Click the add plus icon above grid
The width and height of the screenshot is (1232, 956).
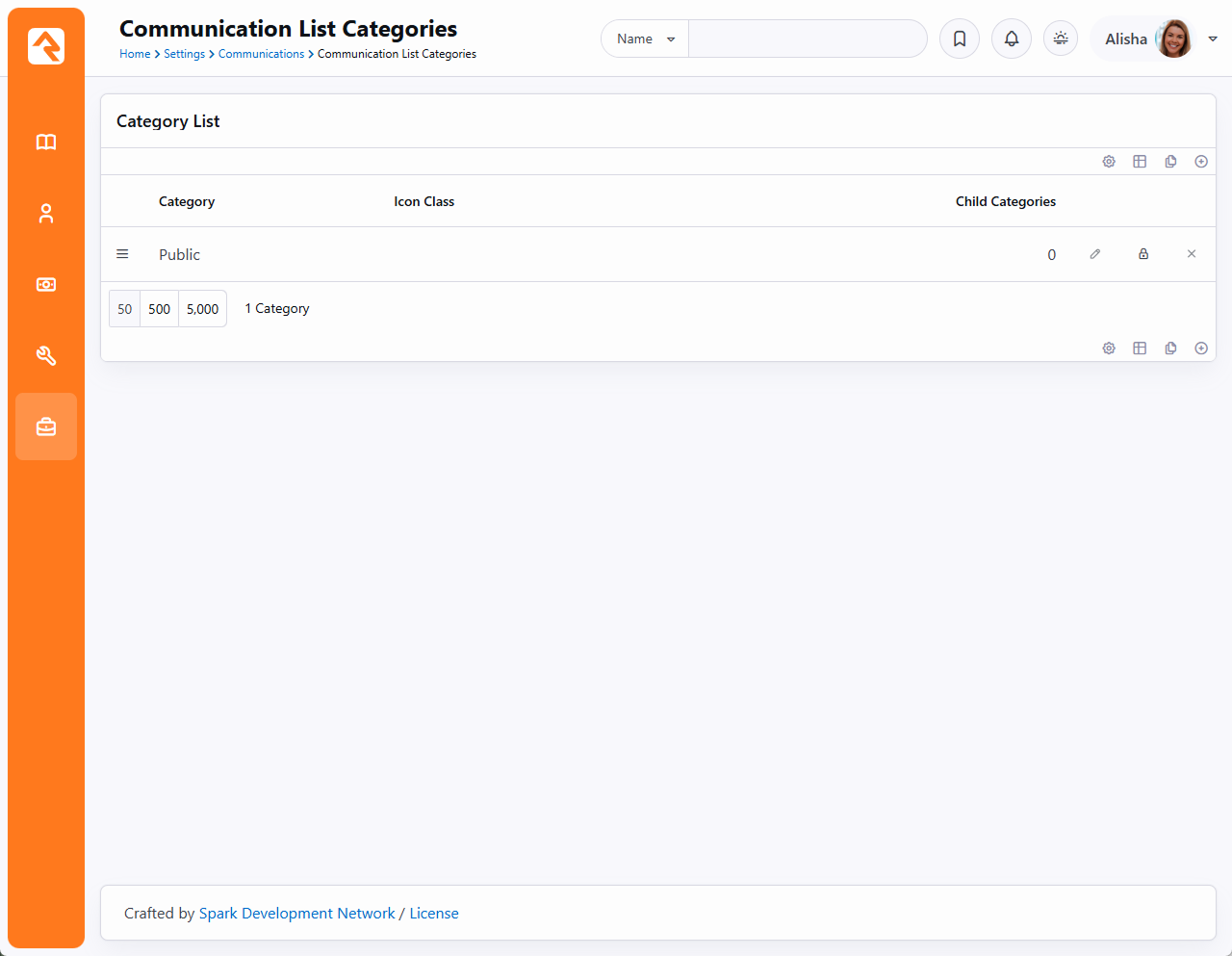[x=1201, y=162]
